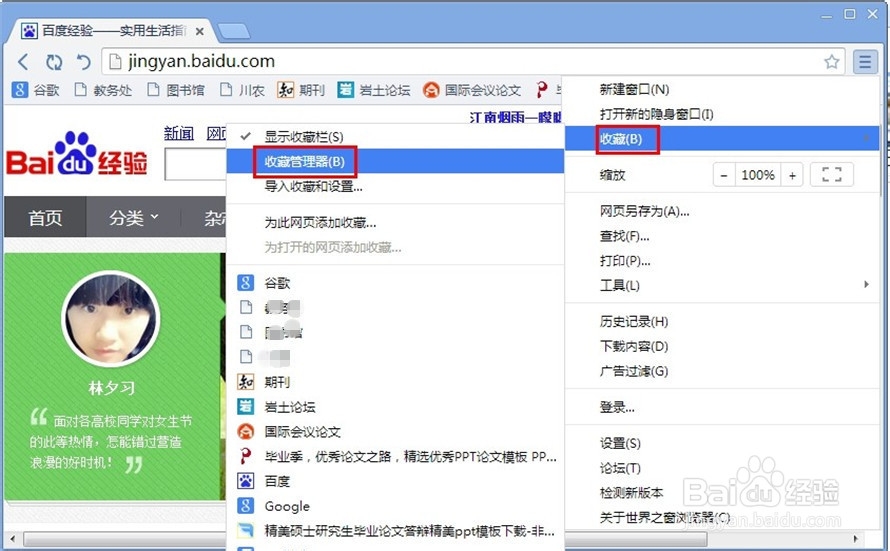Open the 岩土论坛 bookmark in the bookmarks bar
The height and width of the screenshot is (551, 890).
374,90
